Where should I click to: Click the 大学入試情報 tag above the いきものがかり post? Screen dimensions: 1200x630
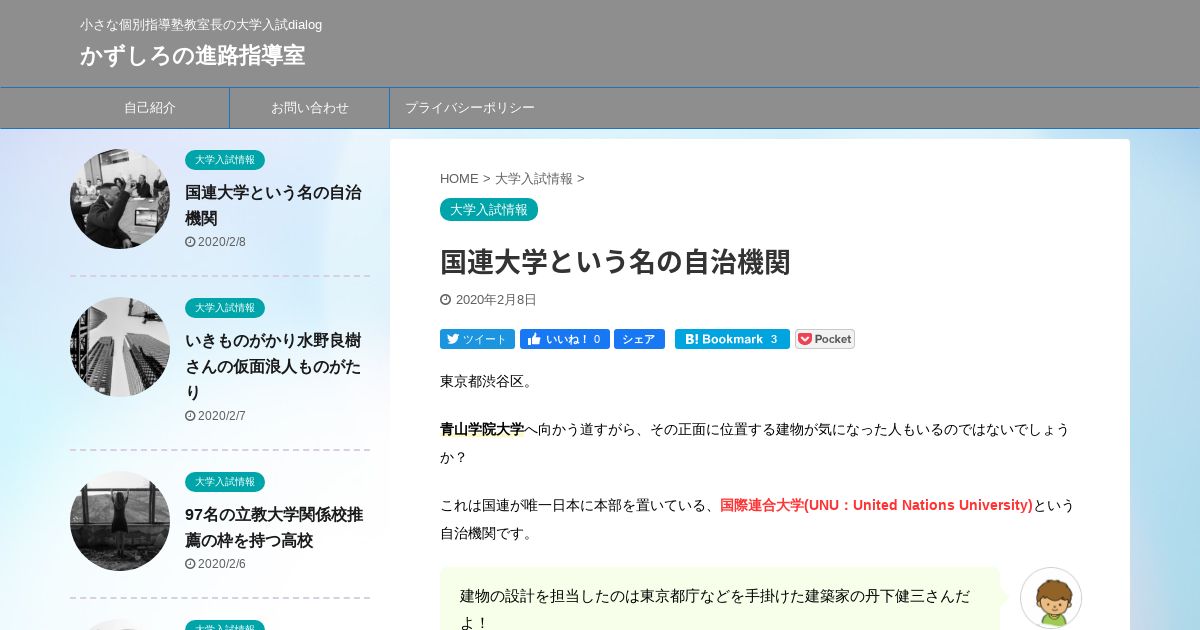[225, 308]
